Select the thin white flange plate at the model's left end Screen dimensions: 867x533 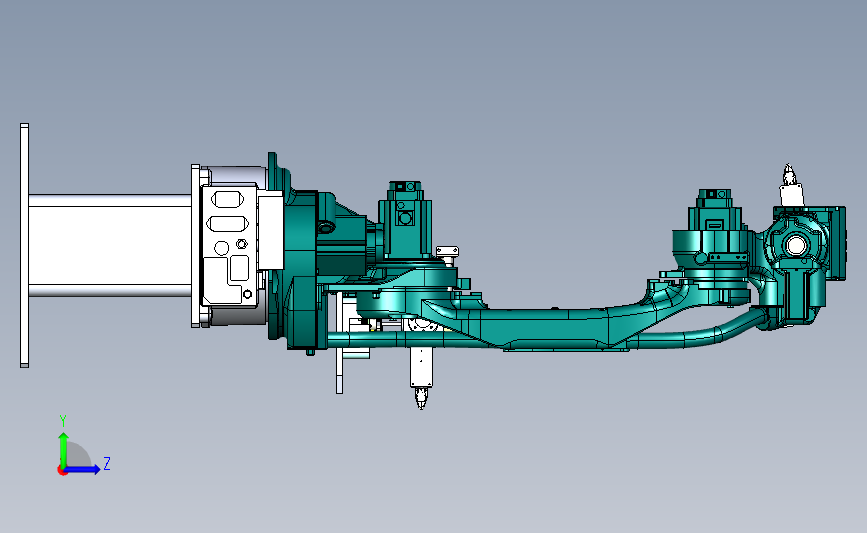coord(24,245)
